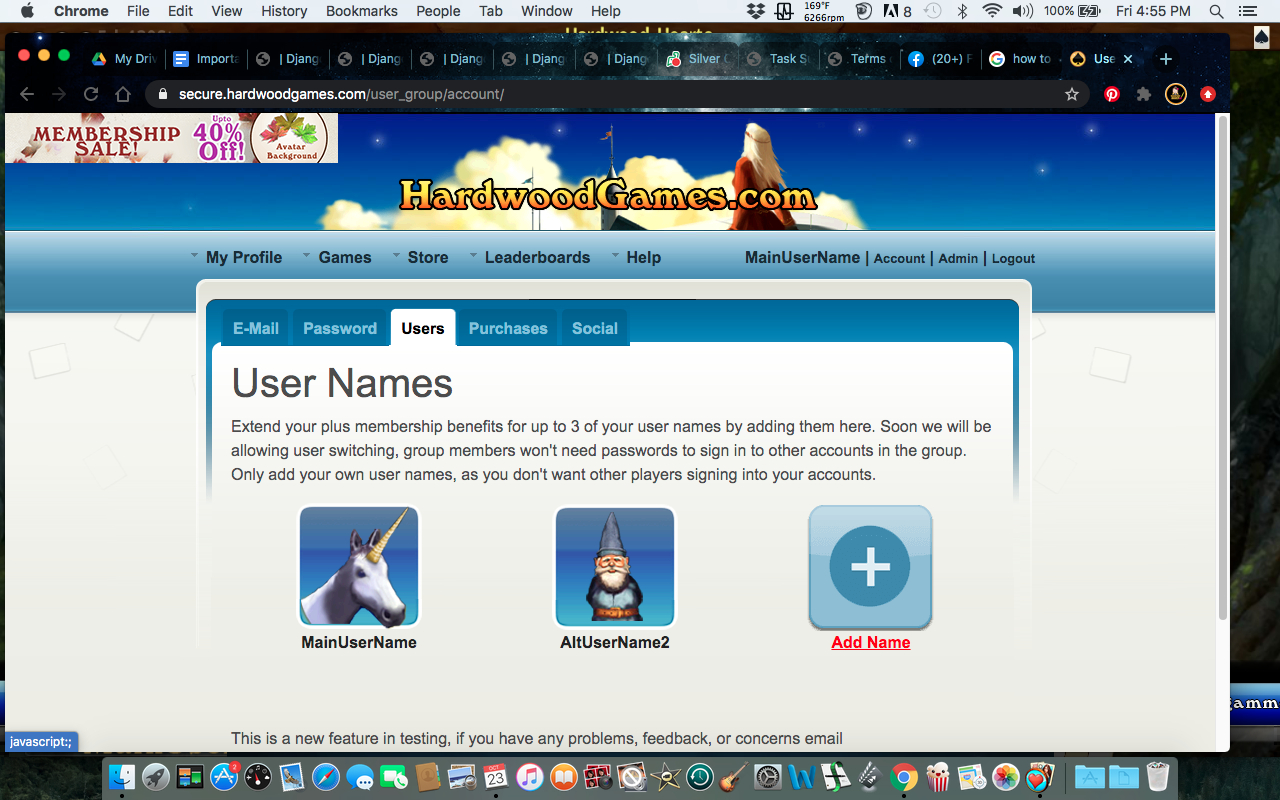Open Finder from the Dock
1280x800 pixels.
pos(122,776)
